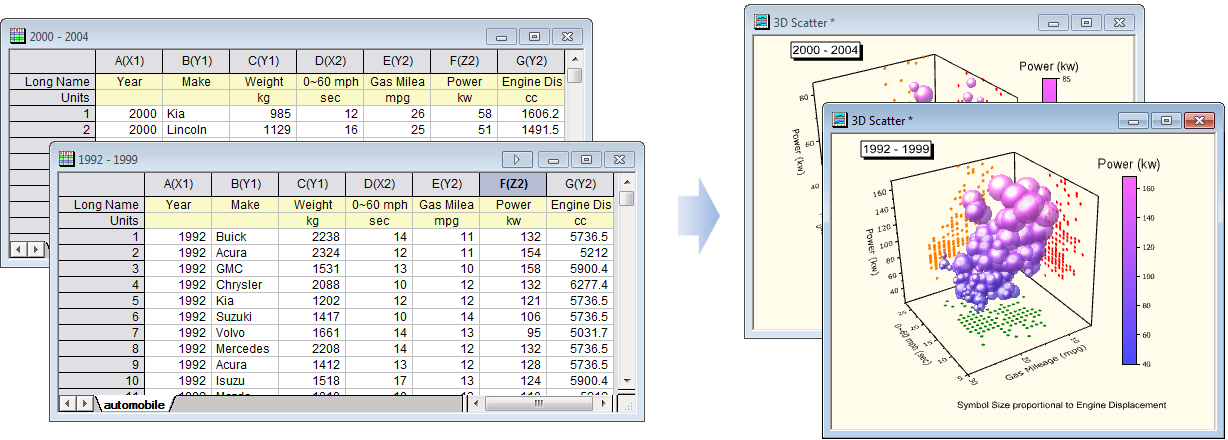Viewport: 1228px width, 440px height.
Task: Select column A(X1) header in the 2000 - 2004 workbook
Action: pyautogui.click(x=129, y=61)
